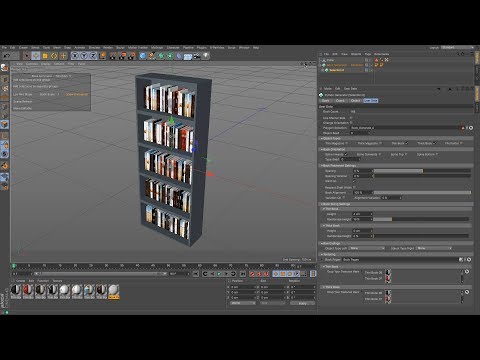Select the Rotate tool
480x360 pixels.
coord(54,56)
